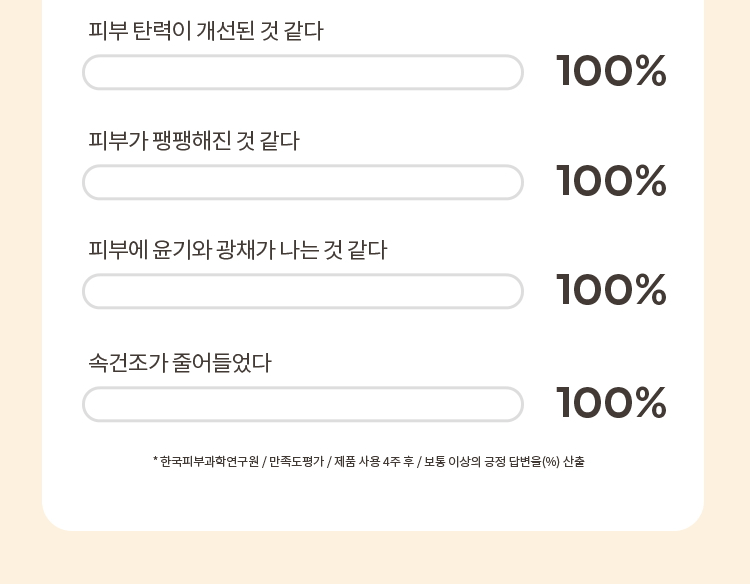The height and width of the screenshot is (584, 750).
Task: Select the '속건조가 줄어들었다' label
Action: [x=180, y=363]
